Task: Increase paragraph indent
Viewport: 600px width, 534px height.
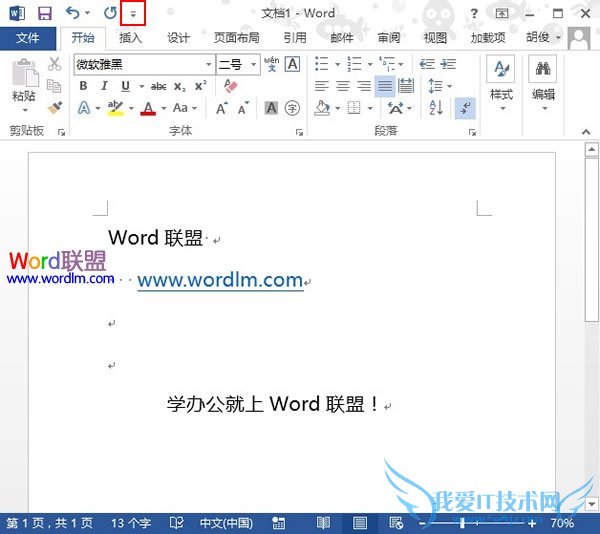Action: pos(448,64)
